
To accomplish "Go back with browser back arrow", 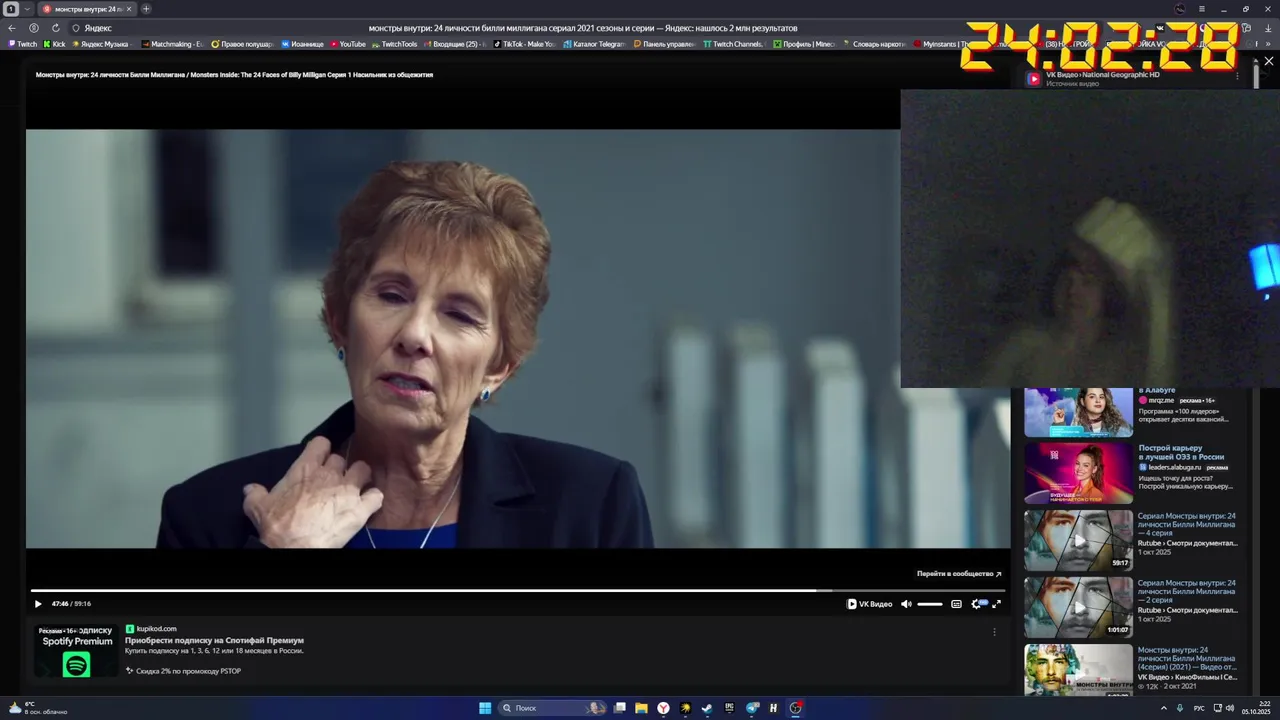I will 12,28.
